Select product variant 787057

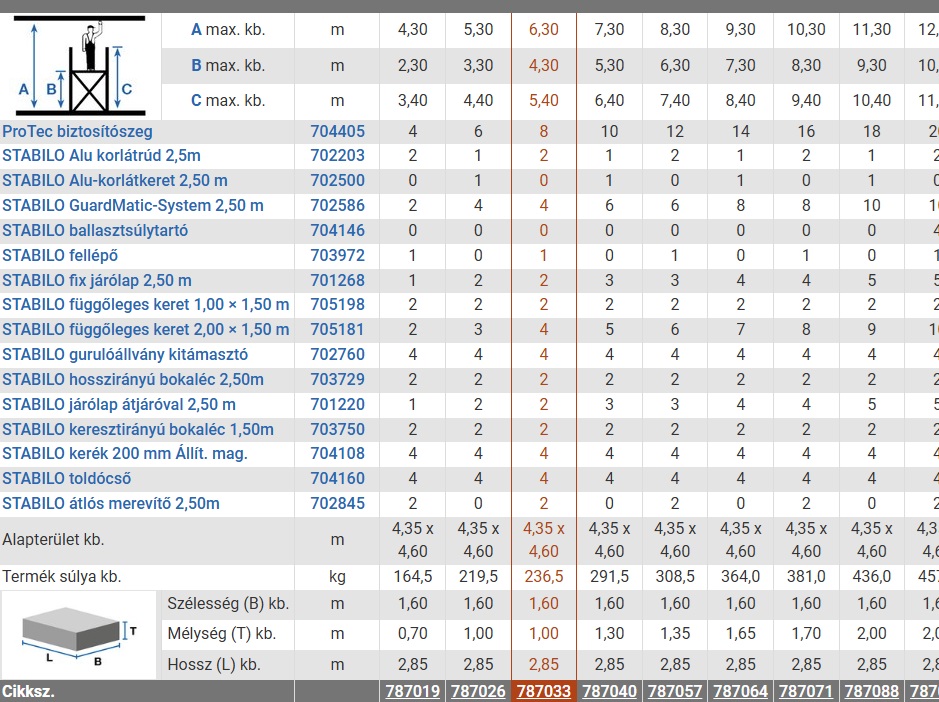(675, 691)
